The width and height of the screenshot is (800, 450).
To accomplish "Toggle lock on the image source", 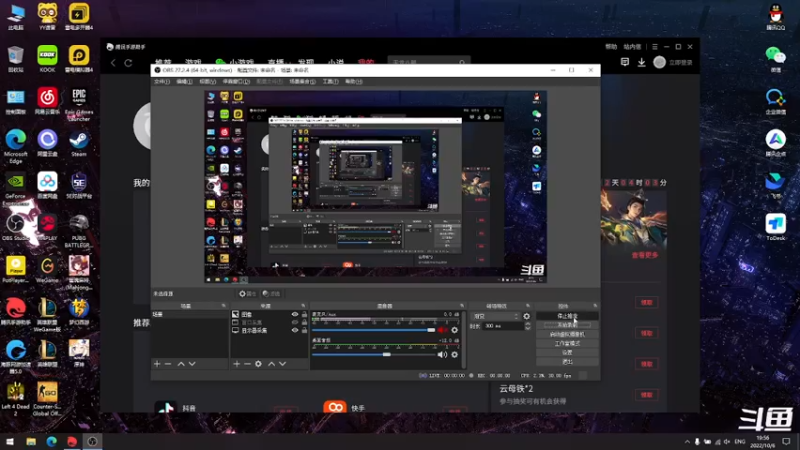I will 304,315.
